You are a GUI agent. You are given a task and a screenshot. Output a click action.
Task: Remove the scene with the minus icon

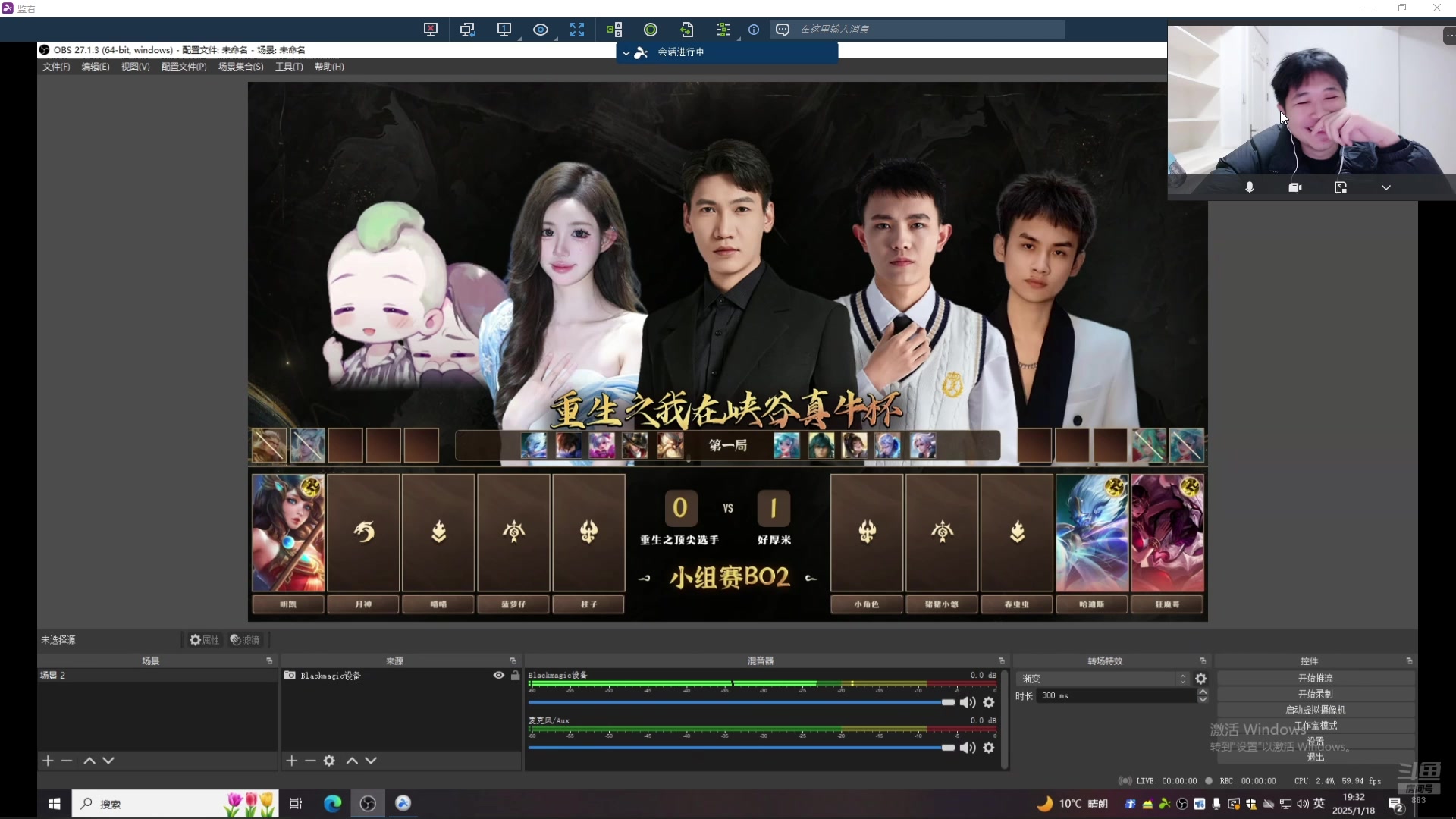pos(67,761)
